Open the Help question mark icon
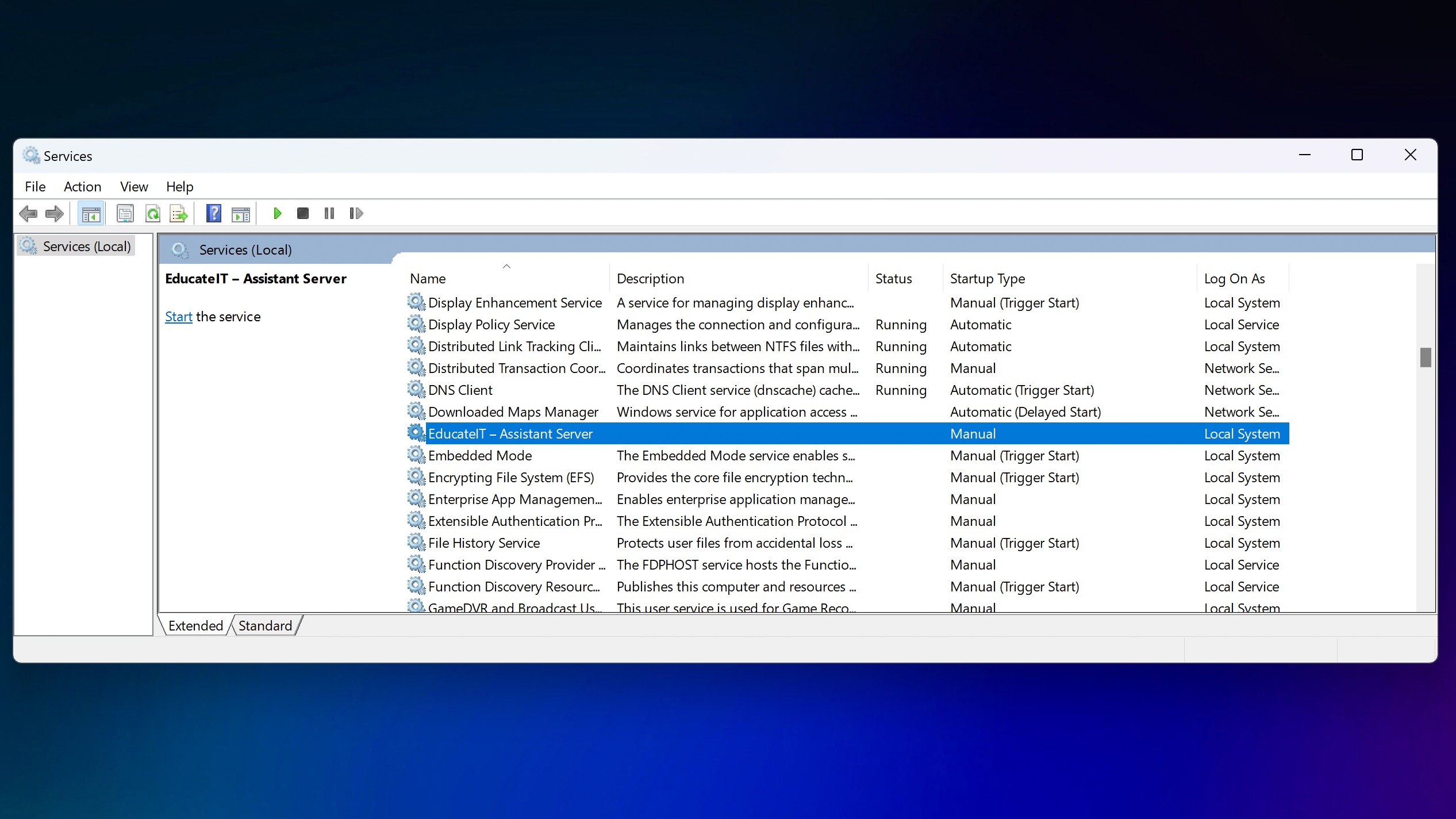 point(214,214)
